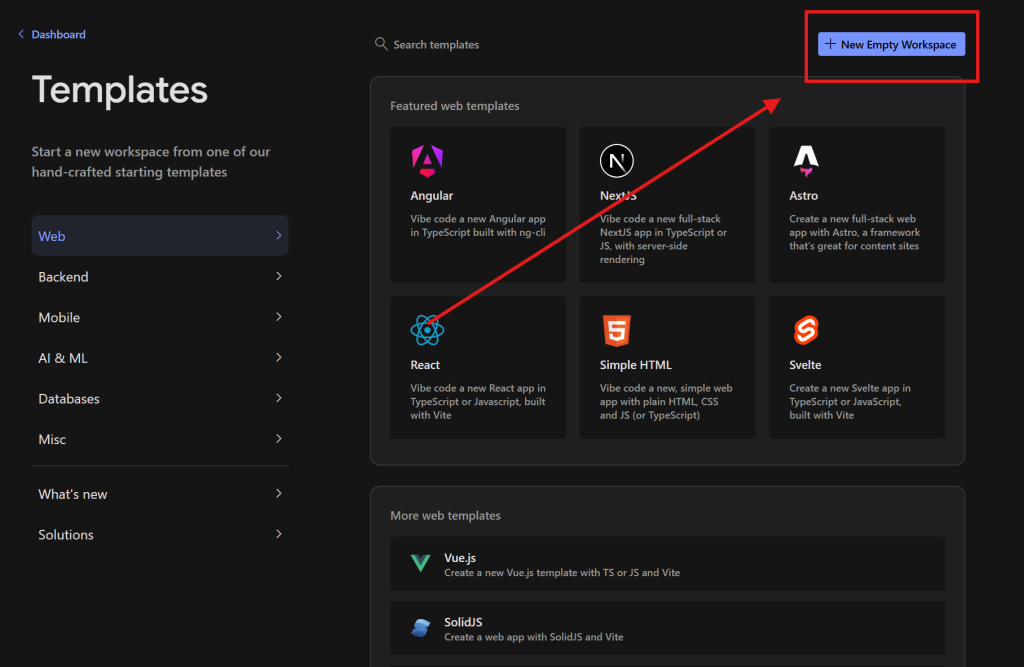Click the SolidJS logo icon
This screenshot has width=1024, height=667.
(421, 628)
